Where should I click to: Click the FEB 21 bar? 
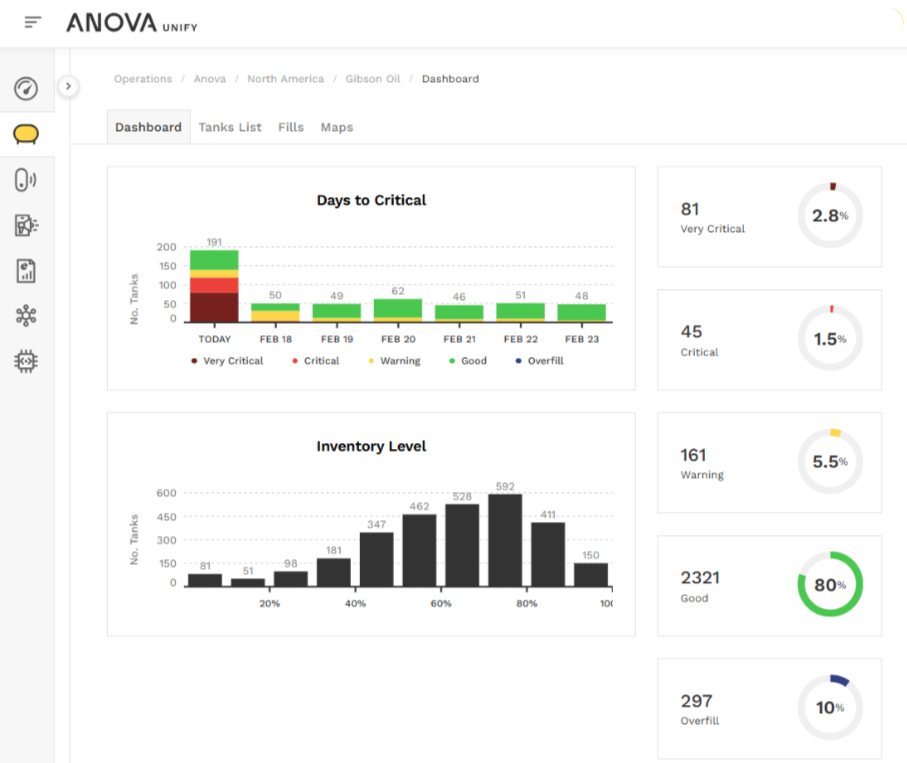tap(459, 313)
